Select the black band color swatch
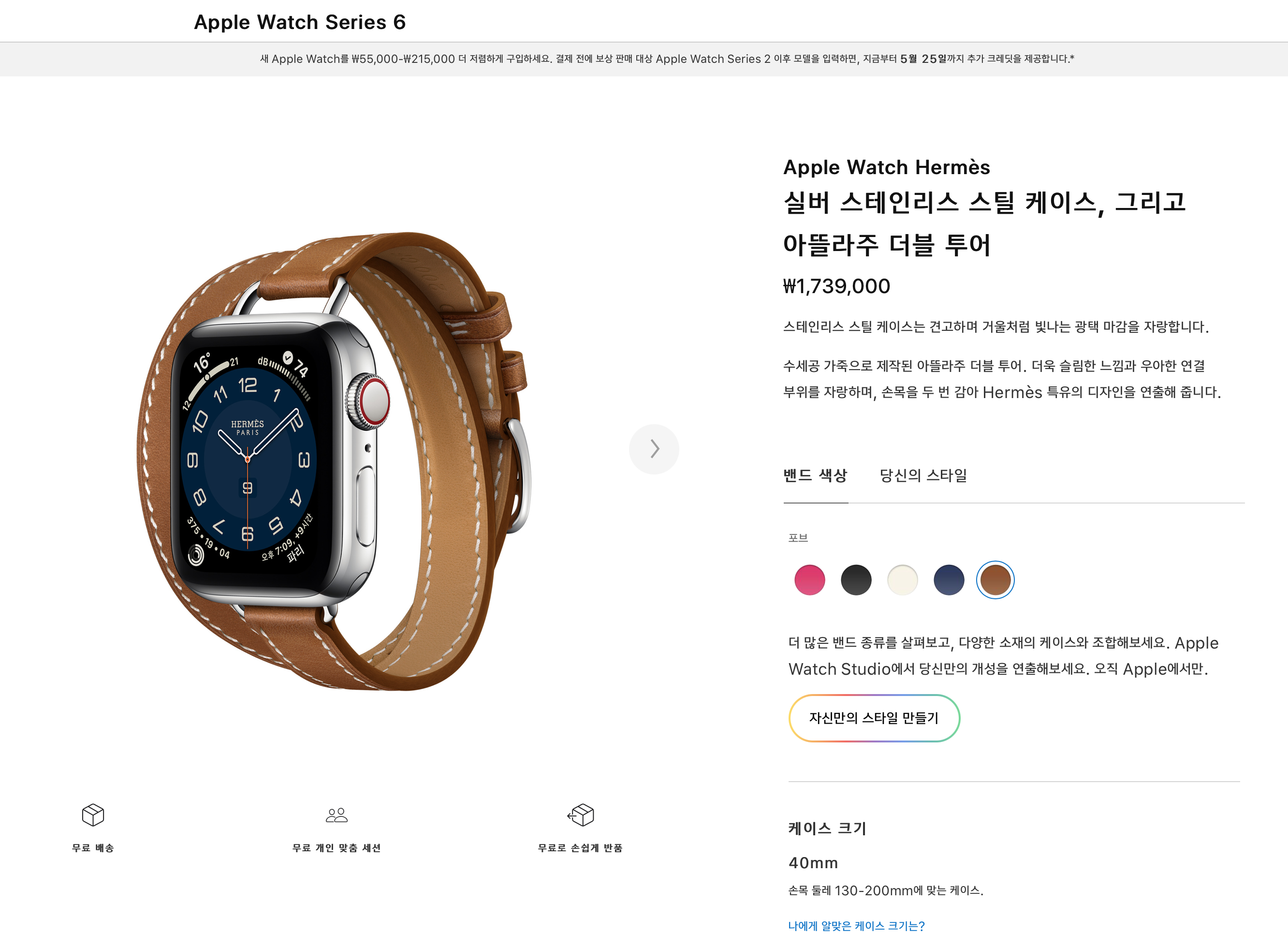 click(856, 579)
